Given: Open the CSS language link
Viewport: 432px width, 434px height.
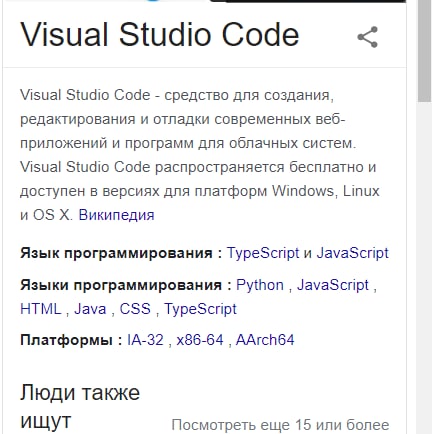Looking at the screenshot, I should (x=135, y=309).
